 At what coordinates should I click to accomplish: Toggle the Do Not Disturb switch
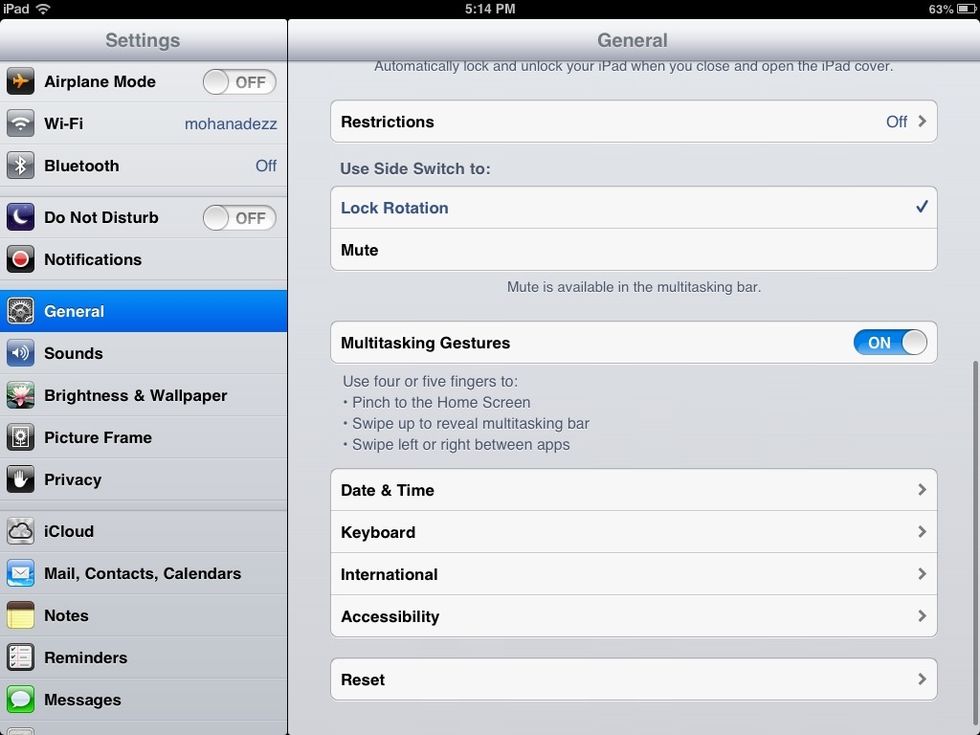tap(239, 218)
